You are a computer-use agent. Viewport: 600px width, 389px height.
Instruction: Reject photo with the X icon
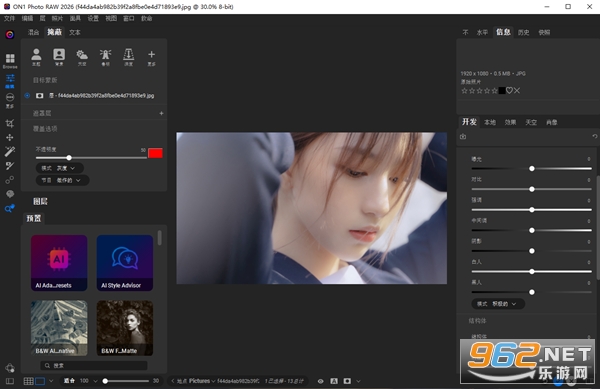pyautogui.click(x=517, y=91)
